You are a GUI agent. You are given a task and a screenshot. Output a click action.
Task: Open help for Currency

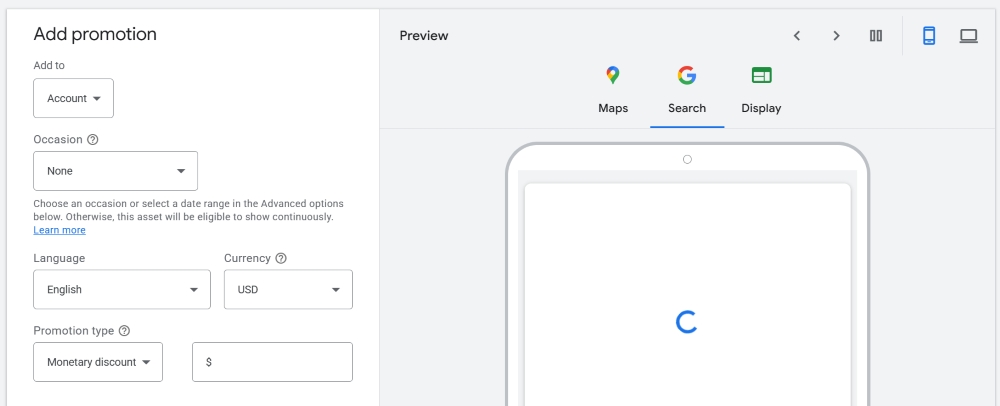coord(281,258)
